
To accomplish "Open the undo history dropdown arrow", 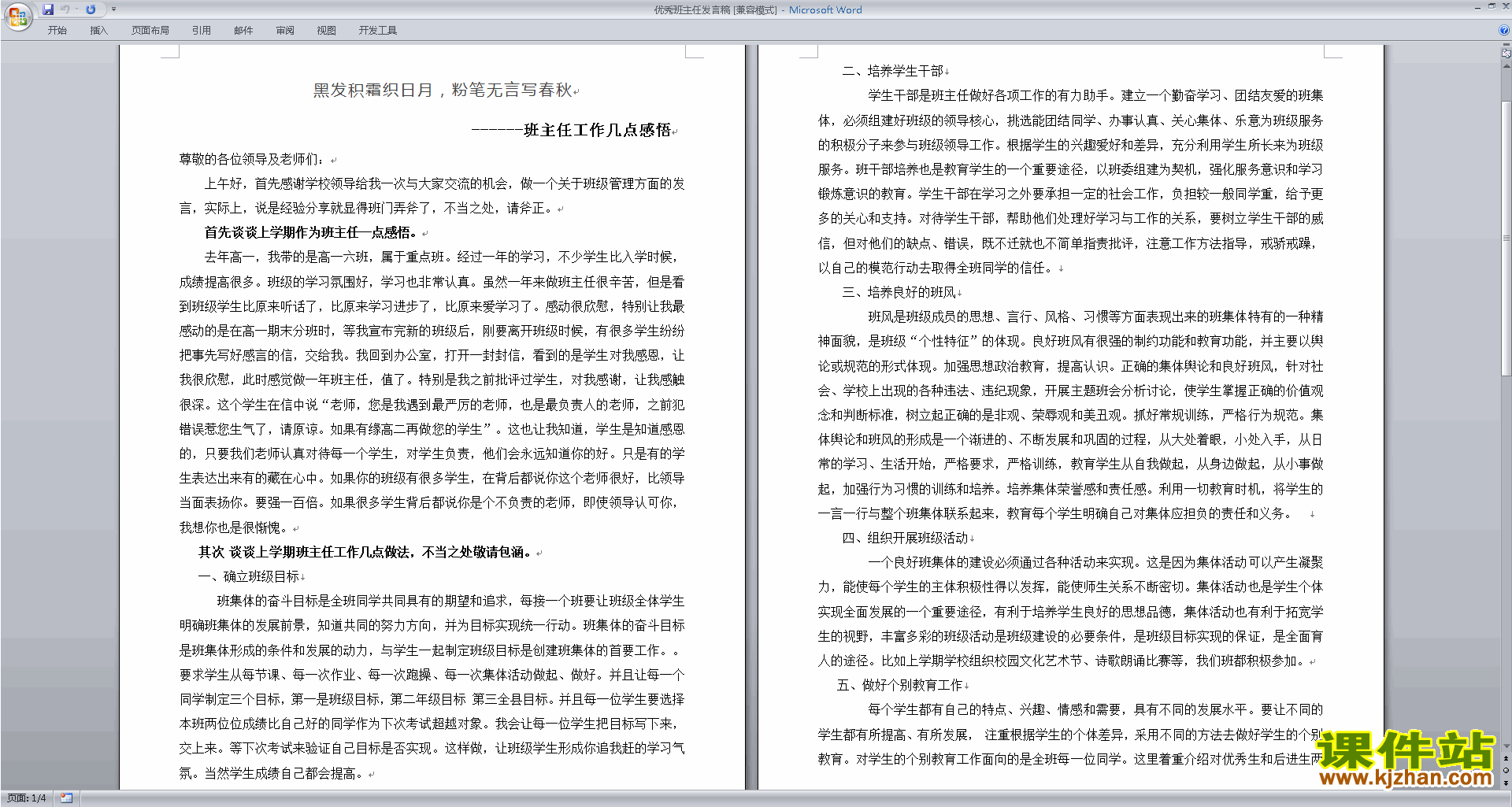I will (76, 9).
